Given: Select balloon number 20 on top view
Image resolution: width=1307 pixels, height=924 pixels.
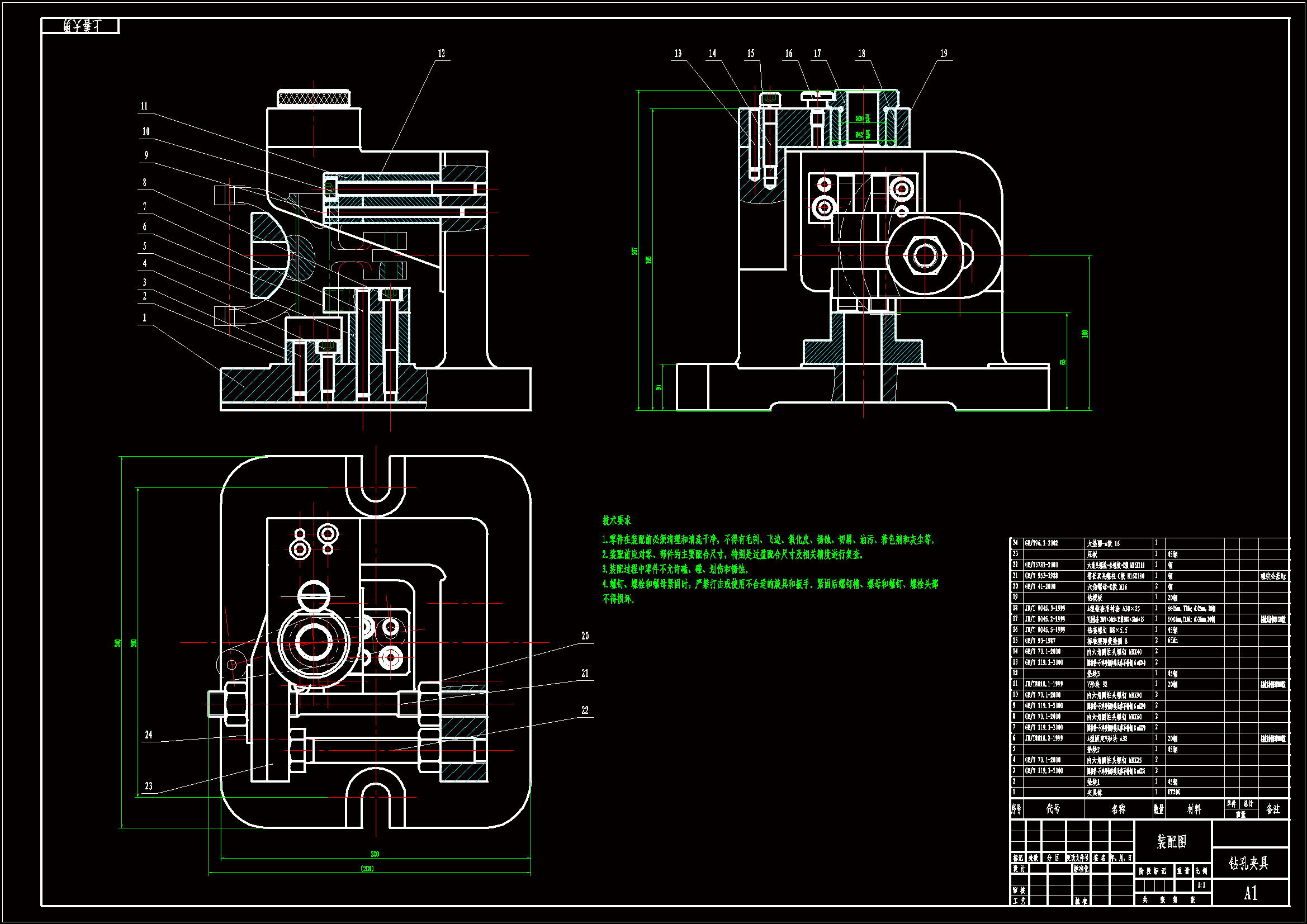Looking at the screenshot, I should click(x=585, y=636).
